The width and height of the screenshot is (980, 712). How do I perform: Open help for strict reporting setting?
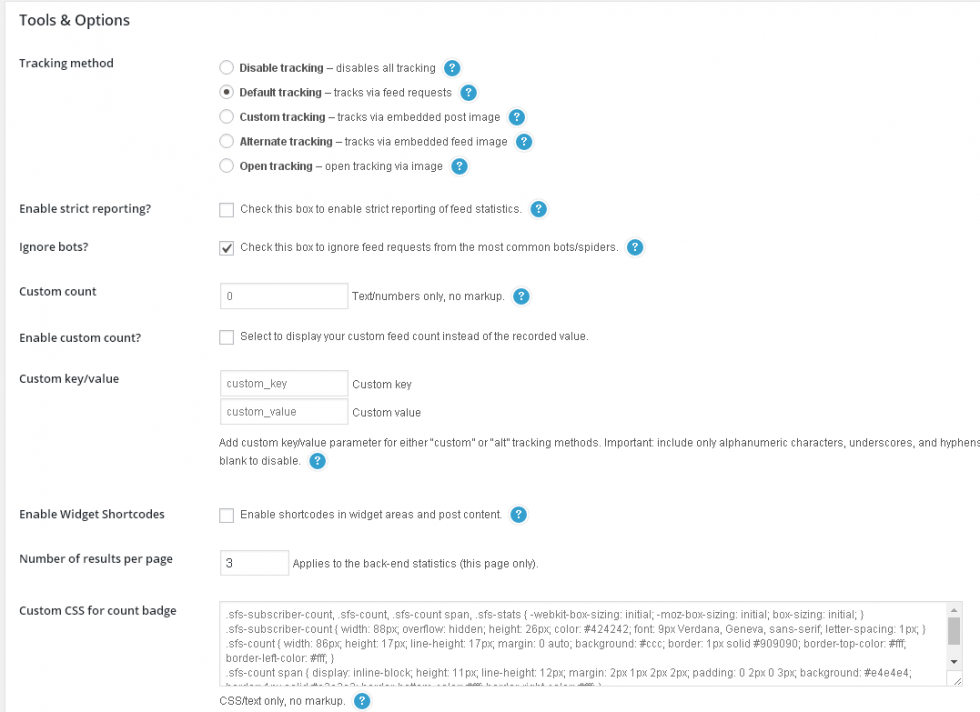(x=538, y=210)
